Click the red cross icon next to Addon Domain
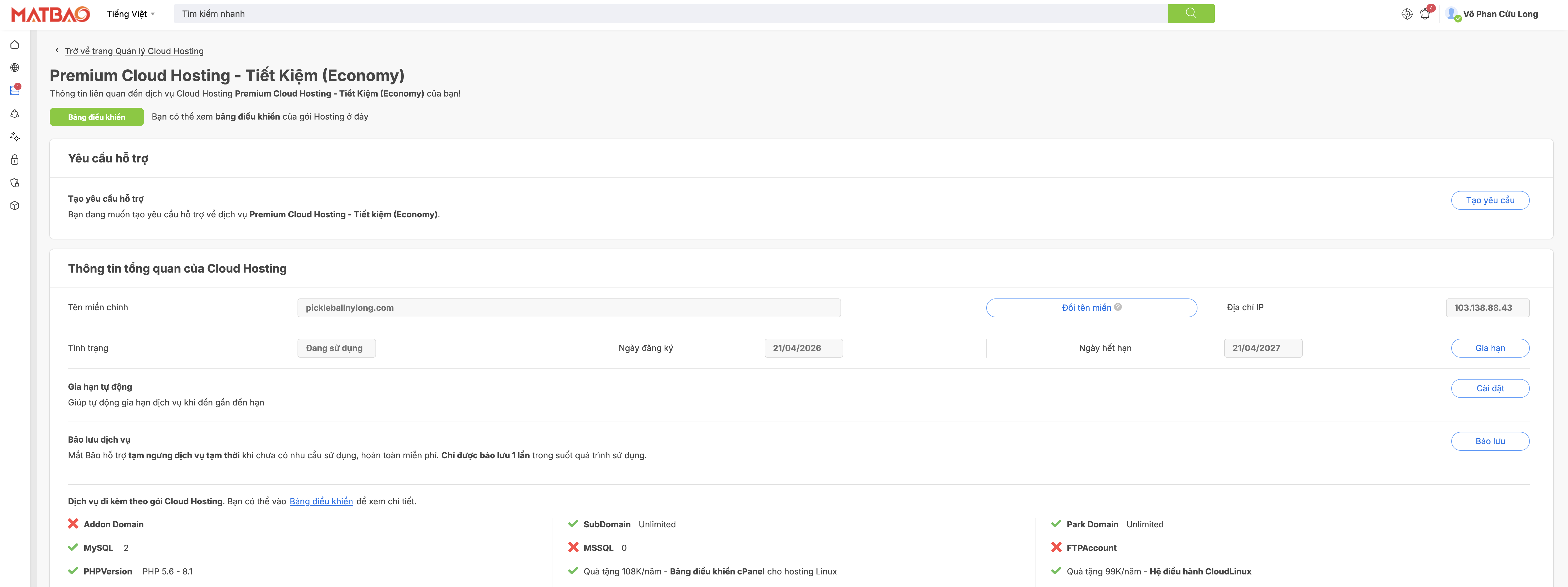The width and height of the screenshot is (1568, 587). [x=74, y=524]
